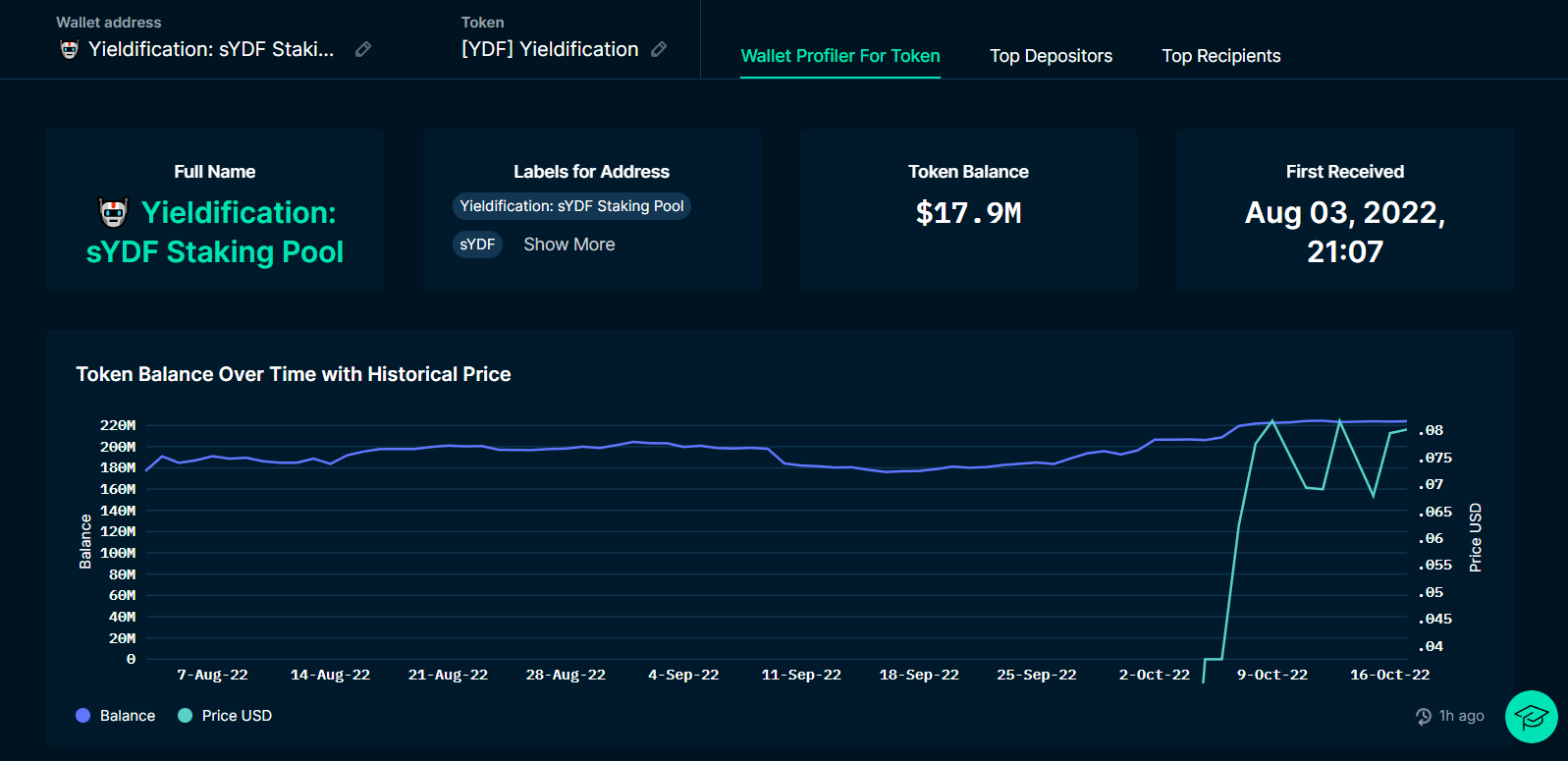The image size is (1568, 761).
Task: Switch to the Top Recipients tab
Action: click(1221, 56)
